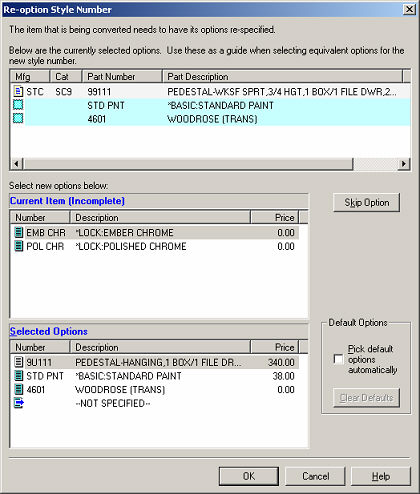420x494 pixels.
Task: Confirm with the OK button
Action: (x=249, y=476)
